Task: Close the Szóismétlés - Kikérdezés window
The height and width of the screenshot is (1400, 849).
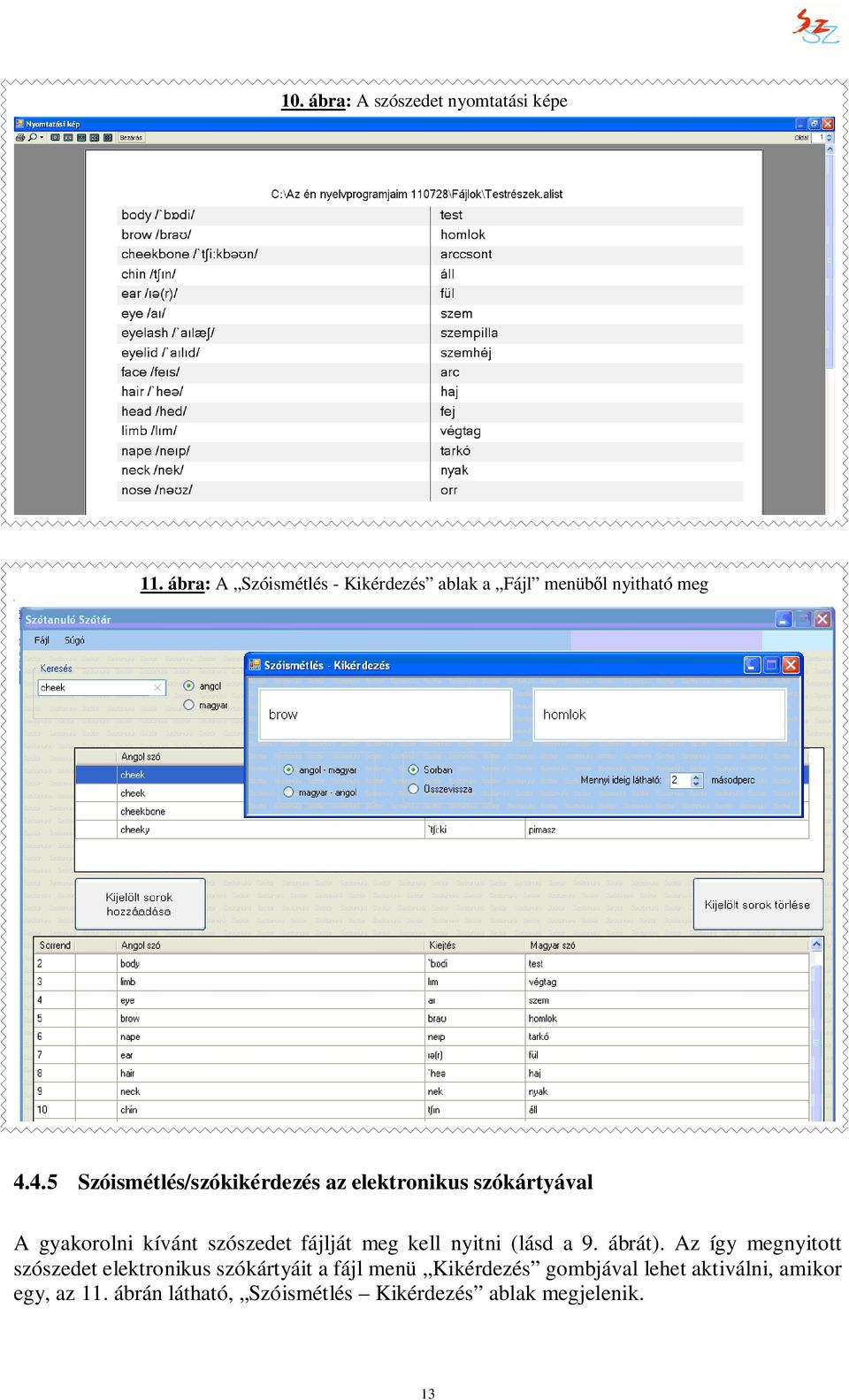Action: coord(791,664)
